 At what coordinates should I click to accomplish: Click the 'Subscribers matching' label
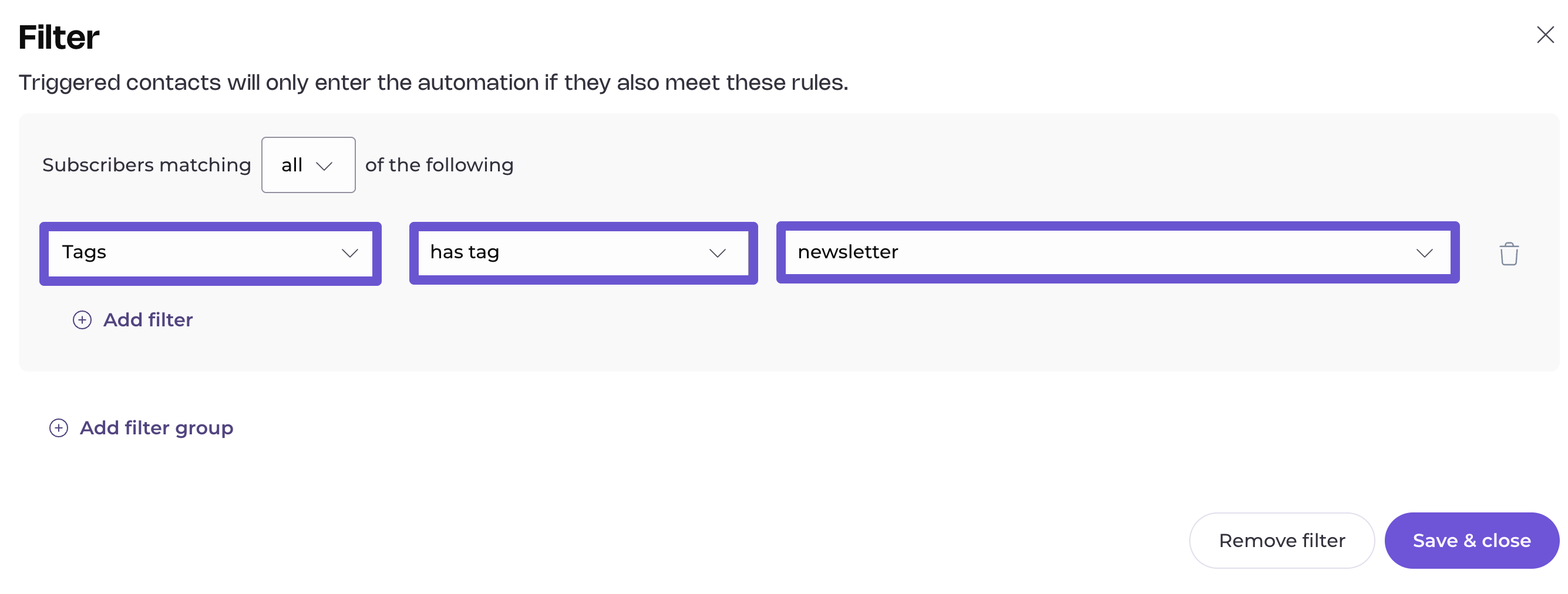point(146,165)
